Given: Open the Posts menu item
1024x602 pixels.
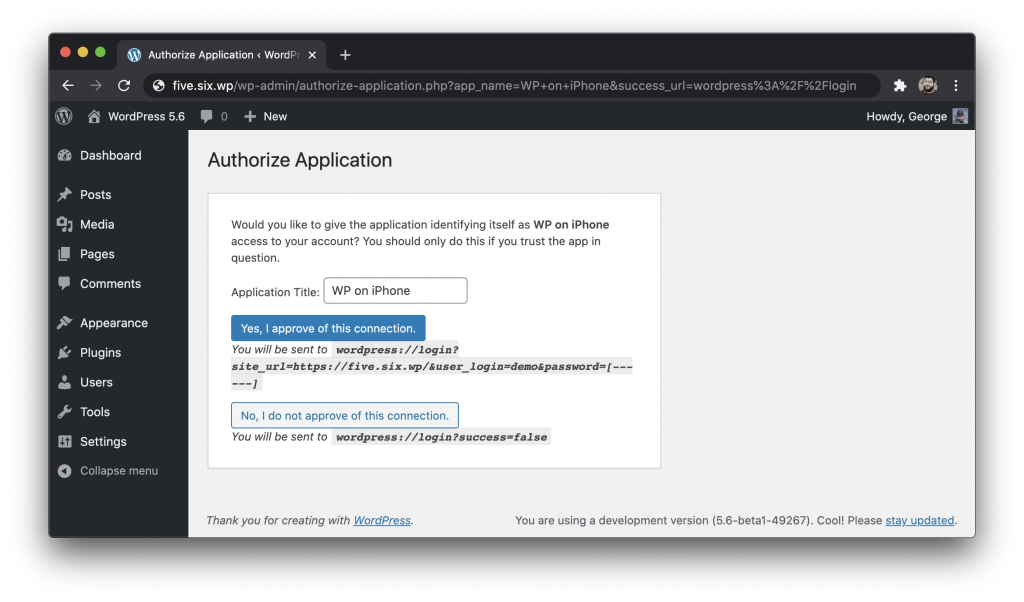Looking at the screenshot, I should click(95, 195).
